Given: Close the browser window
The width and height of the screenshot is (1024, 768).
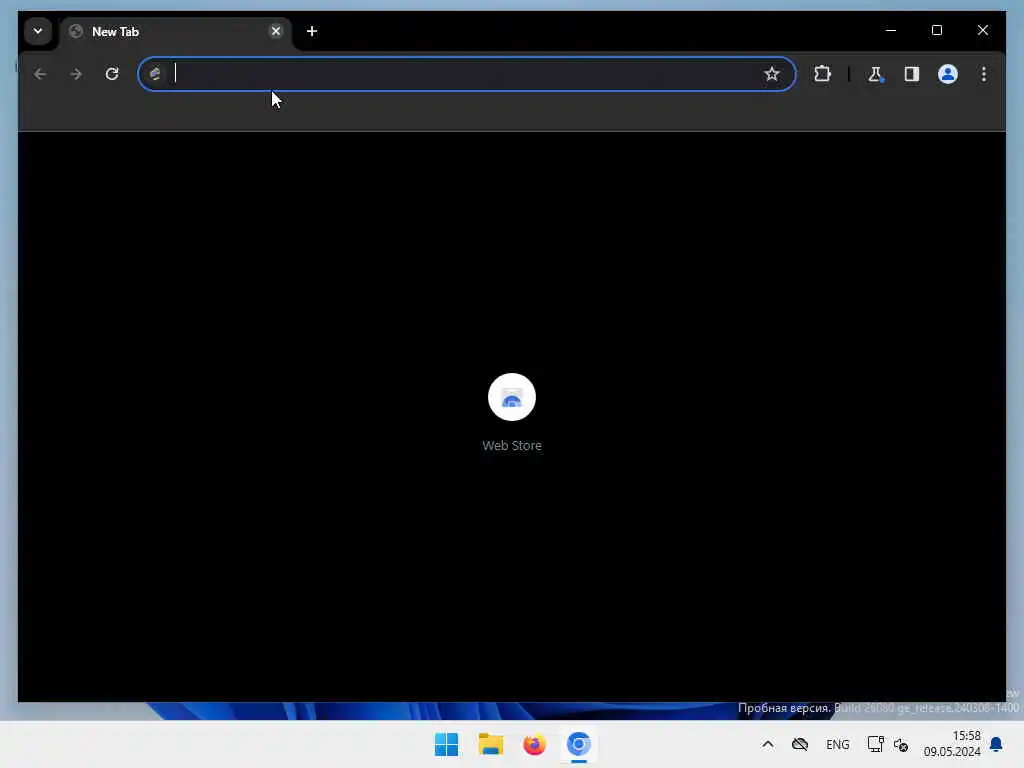Looking at the screenshot, I should [x=983, y=30].
